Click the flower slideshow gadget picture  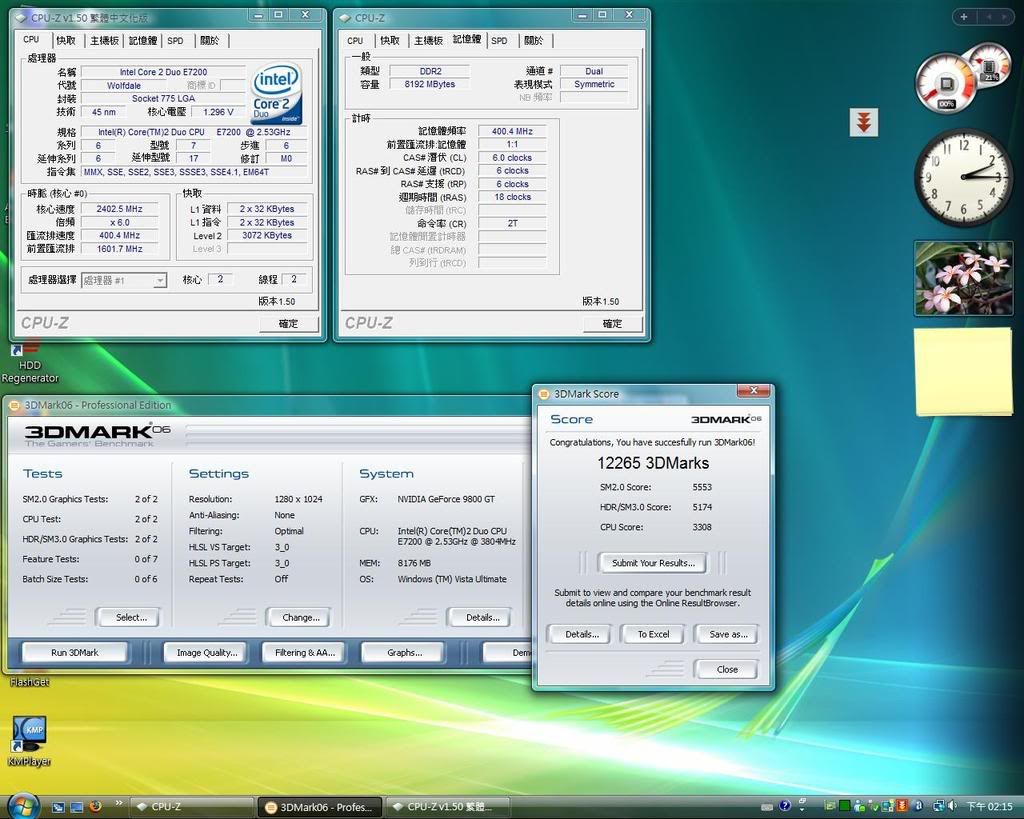963,278
